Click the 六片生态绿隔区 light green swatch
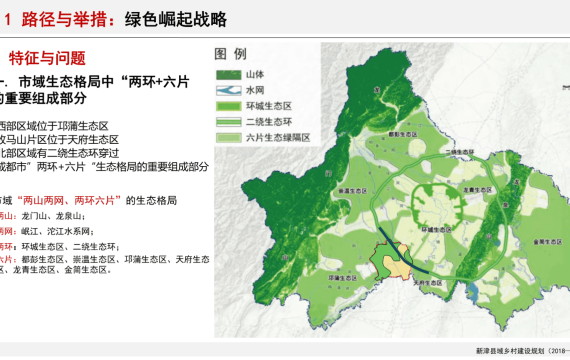This screenshot has height=360, width=570. [x=228, y=138]
